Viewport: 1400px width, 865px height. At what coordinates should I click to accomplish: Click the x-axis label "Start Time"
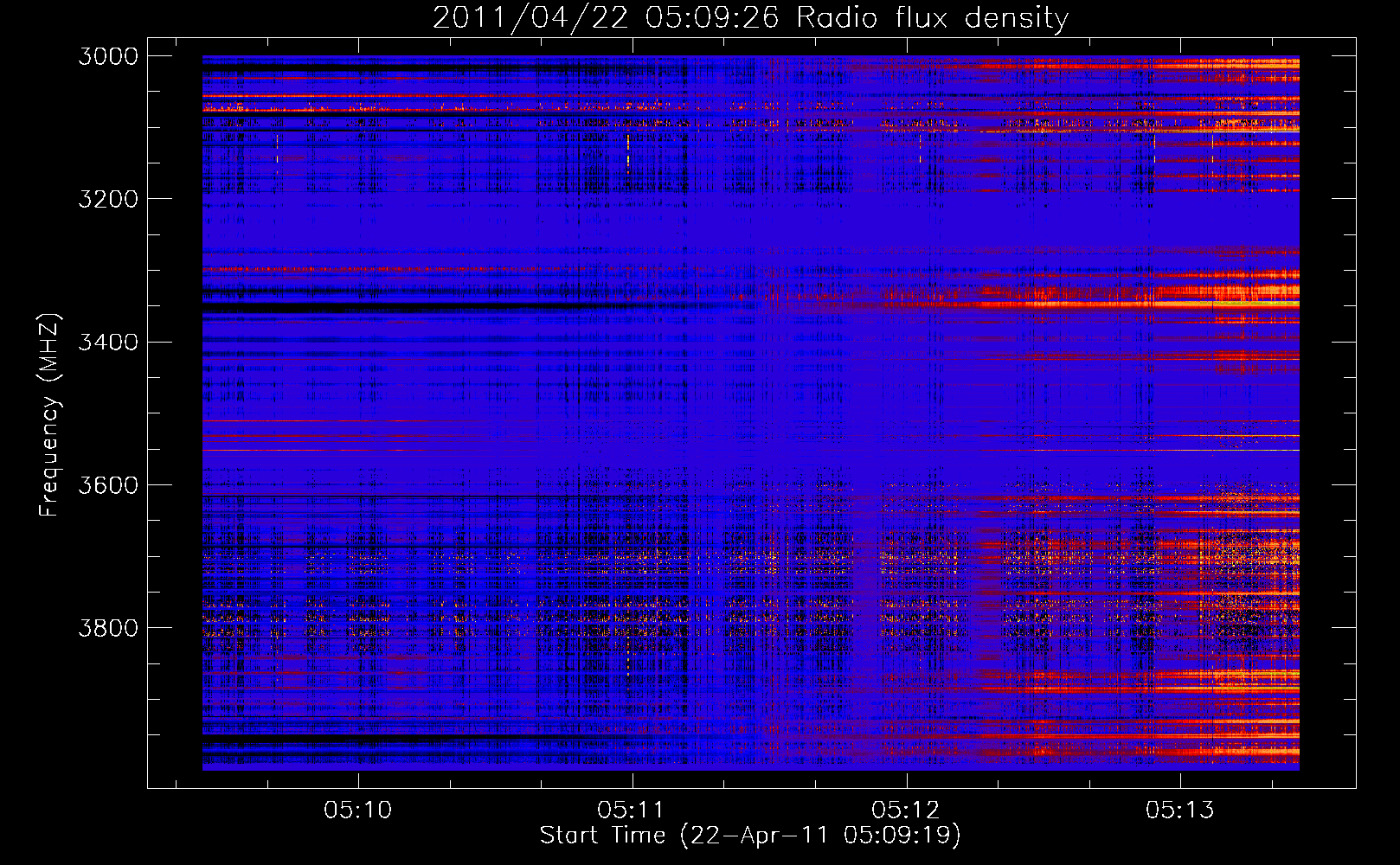(x=602, y=835)
